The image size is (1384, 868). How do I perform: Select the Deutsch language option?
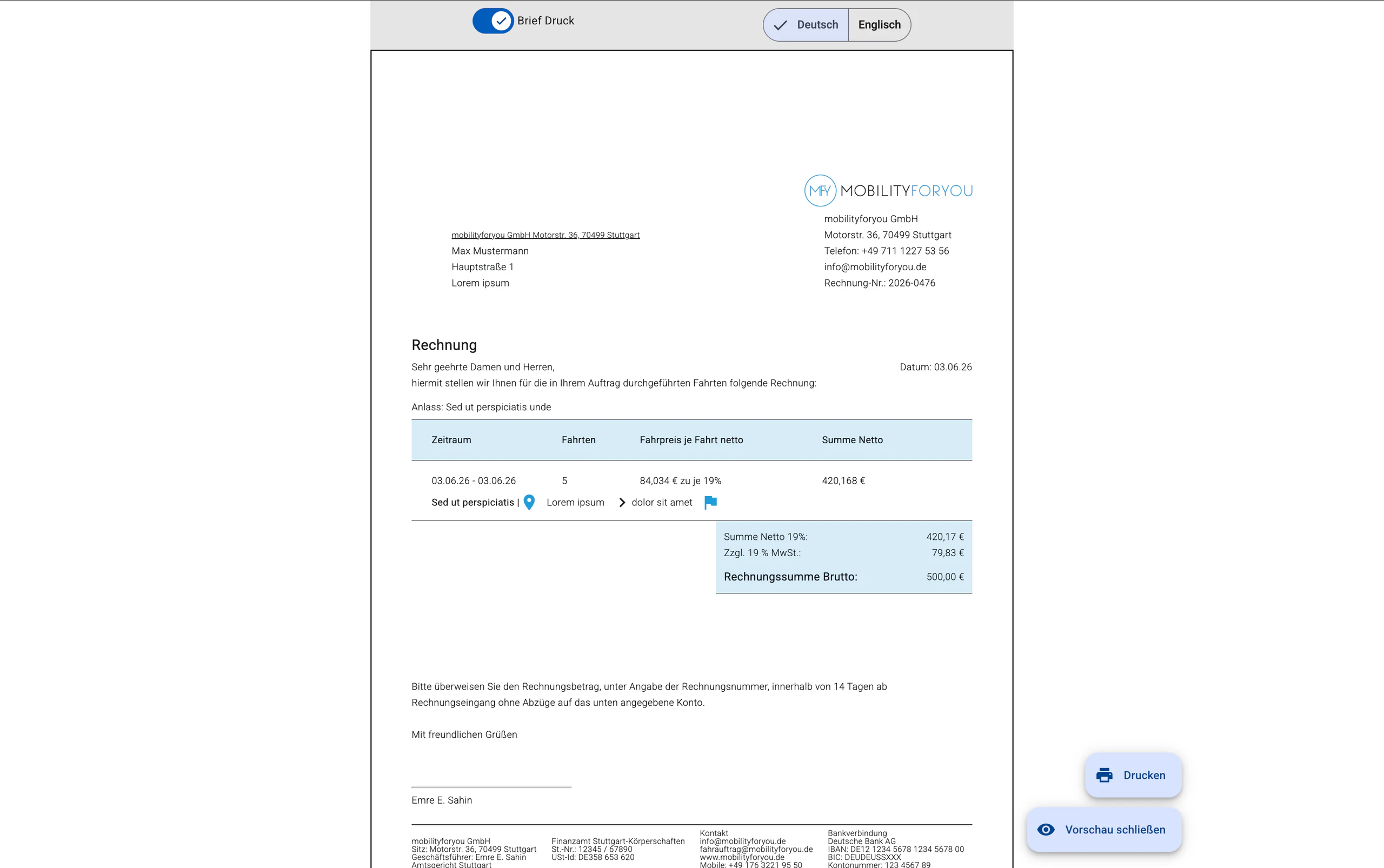click(806, 25)
